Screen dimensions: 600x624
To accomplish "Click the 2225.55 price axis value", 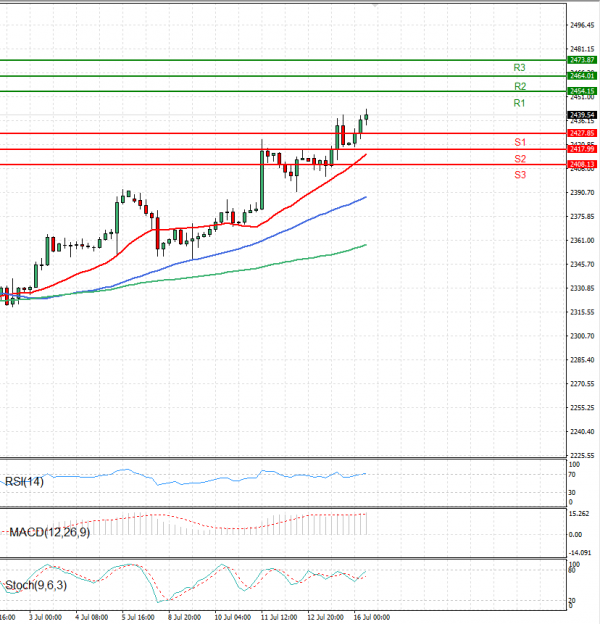I will click(x=582, y=455).
